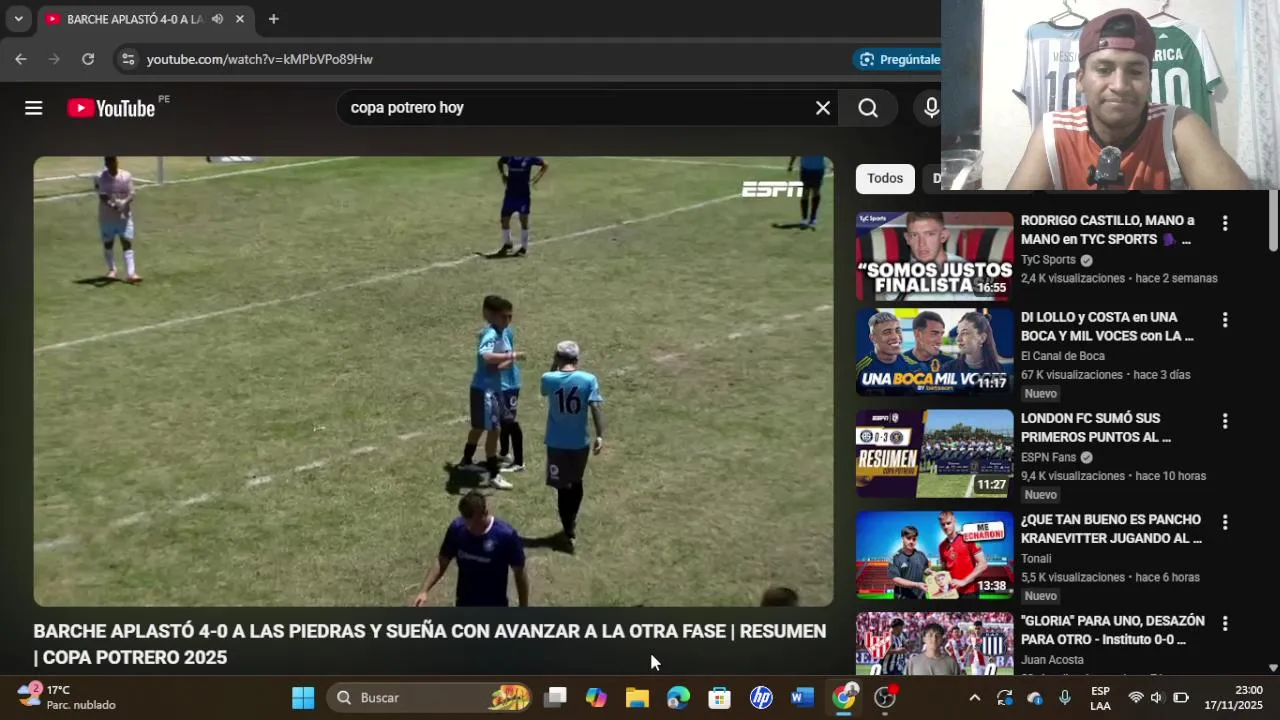
Task: Close the BARCHE APLASTÓ browser tab
Action: point(240,19)
